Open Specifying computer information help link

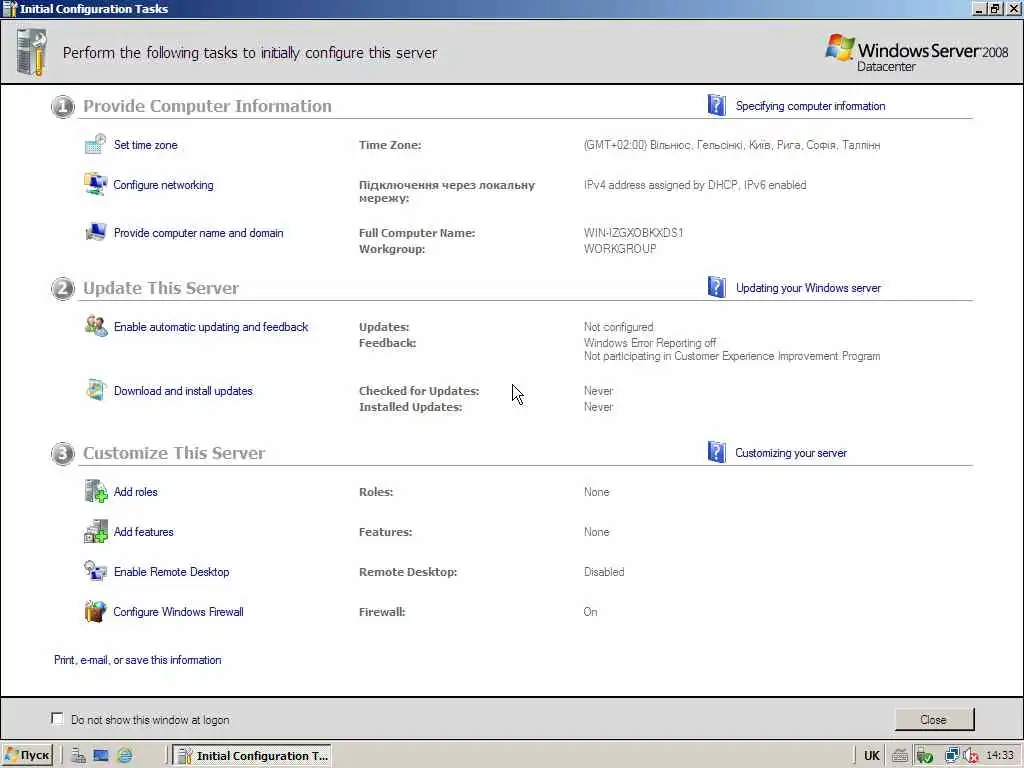point(810,106)
